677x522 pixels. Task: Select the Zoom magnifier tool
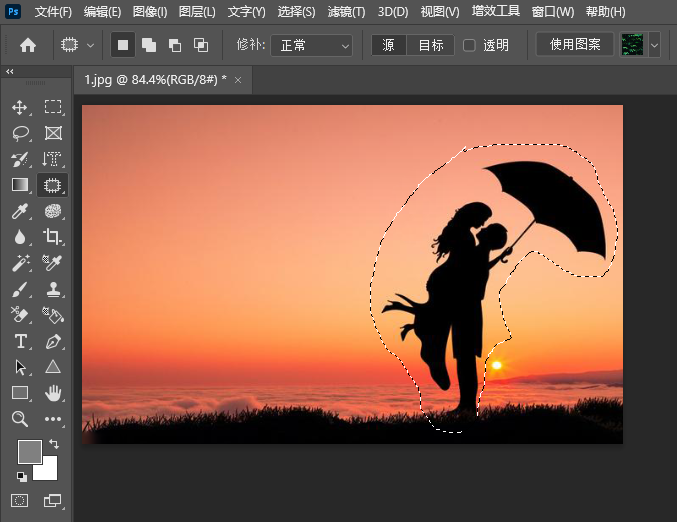pyautogui.click(x=20, y=419)
